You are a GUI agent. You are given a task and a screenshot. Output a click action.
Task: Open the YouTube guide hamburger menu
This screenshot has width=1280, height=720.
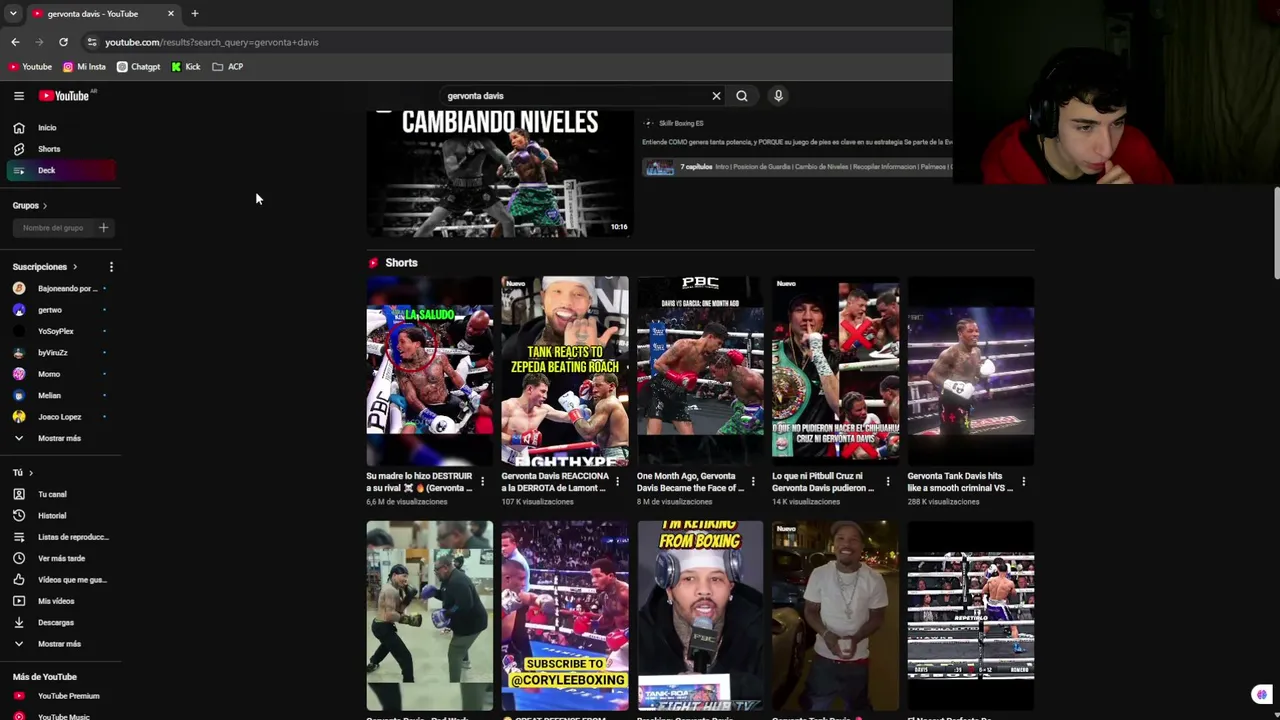19,96
